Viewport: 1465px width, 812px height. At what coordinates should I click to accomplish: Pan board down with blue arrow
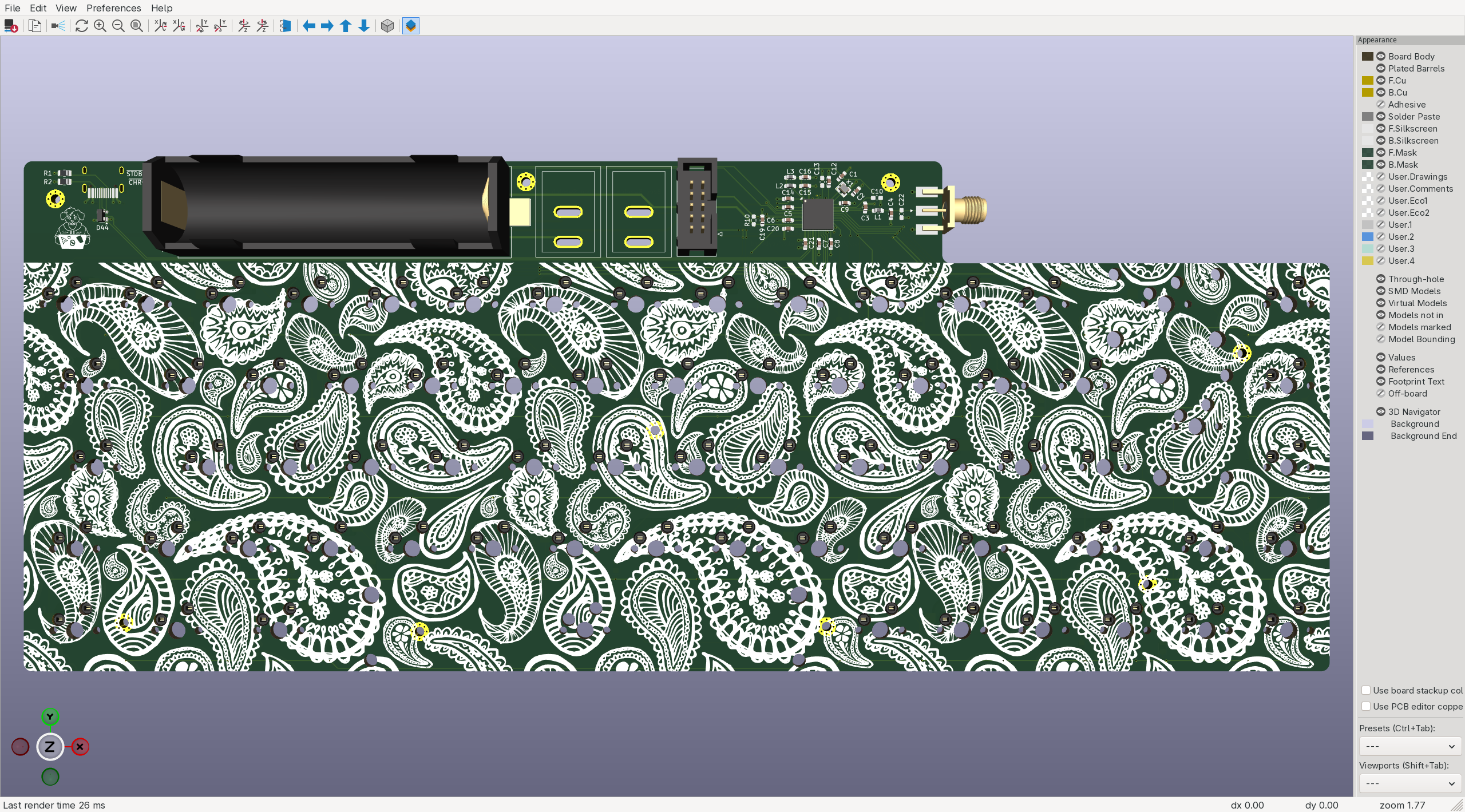[x=364, y=26]
